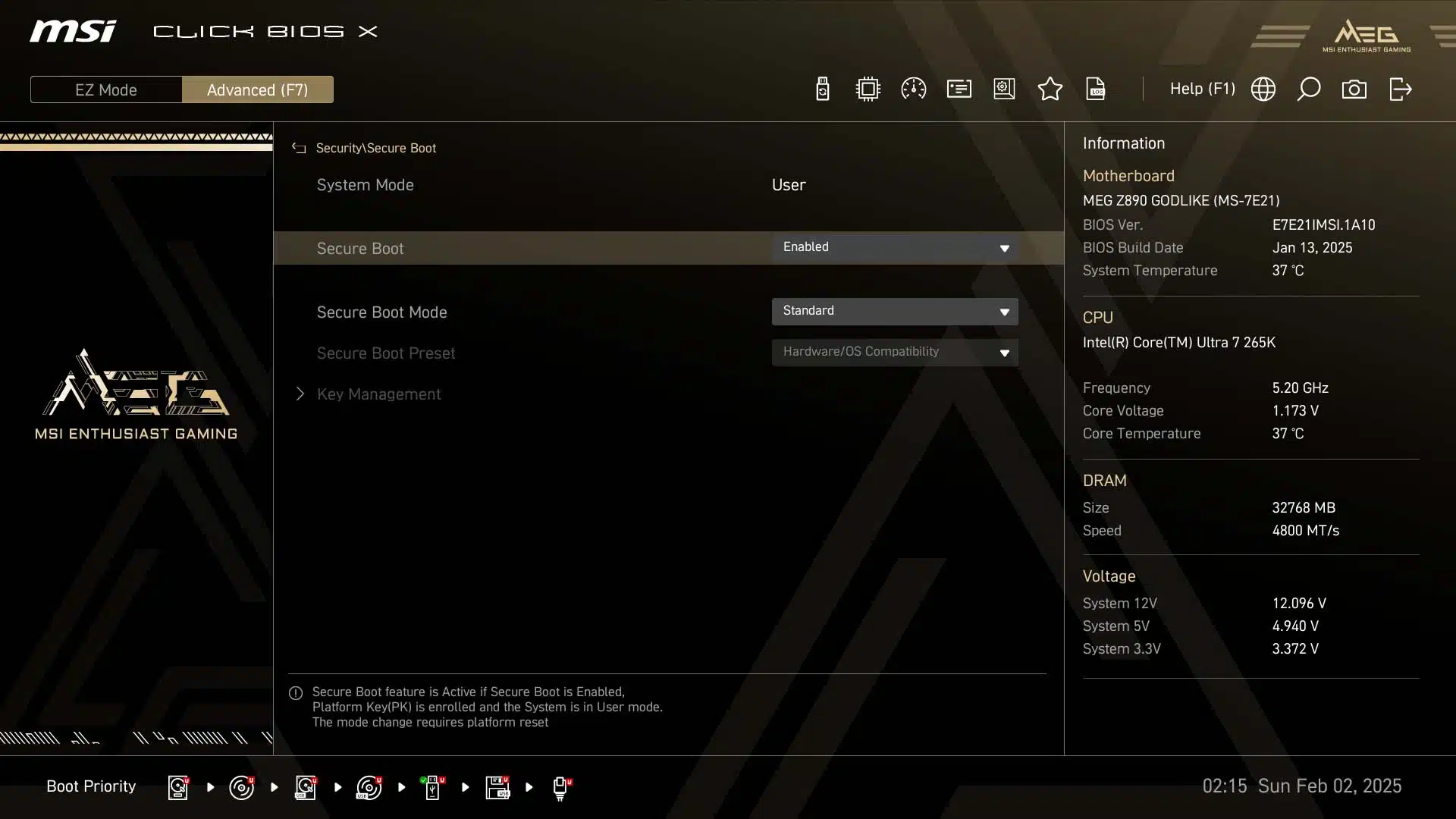Click BIOS build date Jan 13, 2025

pos(1312,248)
